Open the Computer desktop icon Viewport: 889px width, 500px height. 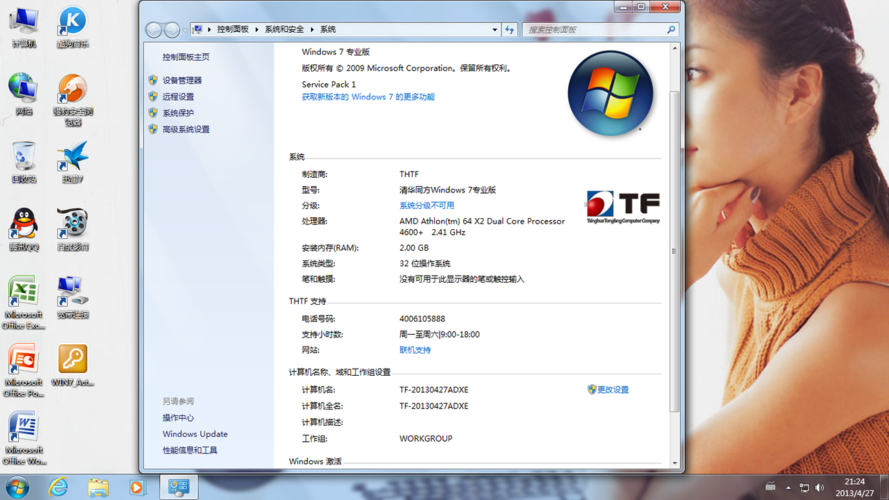pyautogui.click(x=24, y=27)
